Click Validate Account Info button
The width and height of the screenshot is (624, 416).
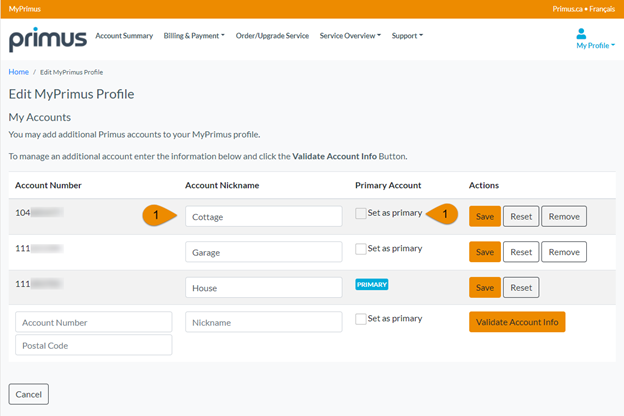(x=517, y=322)
